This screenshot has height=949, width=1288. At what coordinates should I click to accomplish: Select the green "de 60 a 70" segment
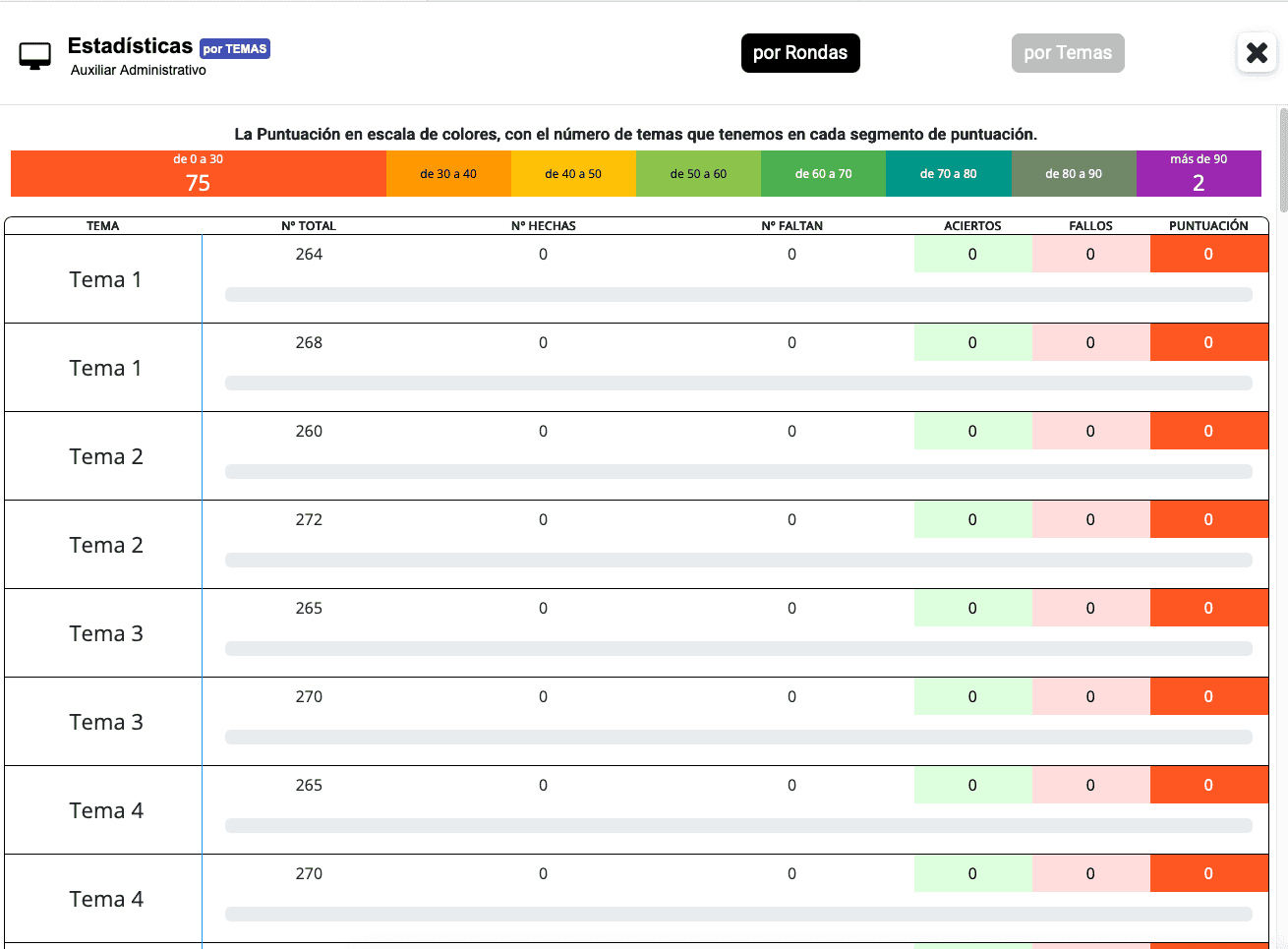click(x=823, y=174)
